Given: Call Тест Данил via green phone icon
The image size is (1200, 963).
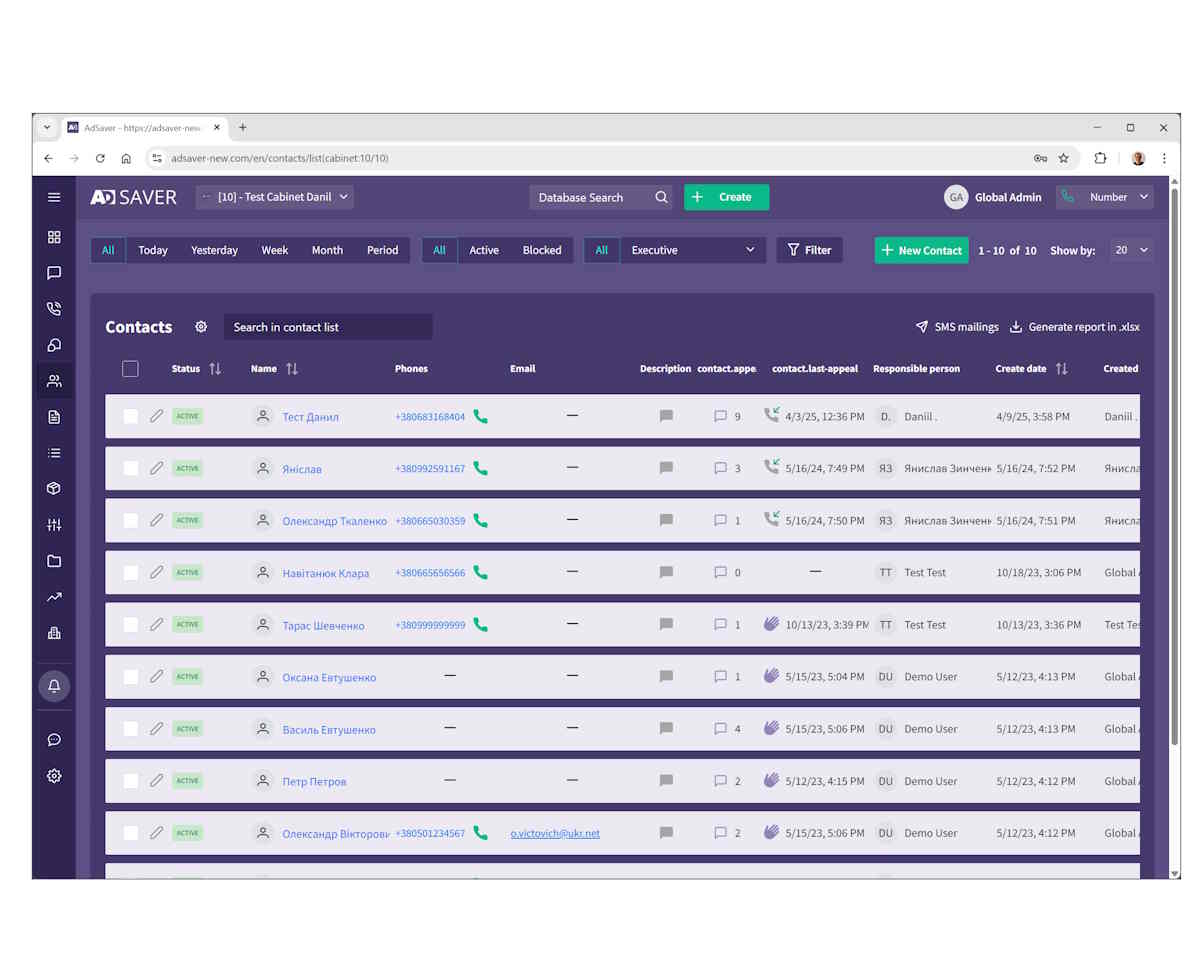Looking at the screenshot, I should click(x=480, y=417).
